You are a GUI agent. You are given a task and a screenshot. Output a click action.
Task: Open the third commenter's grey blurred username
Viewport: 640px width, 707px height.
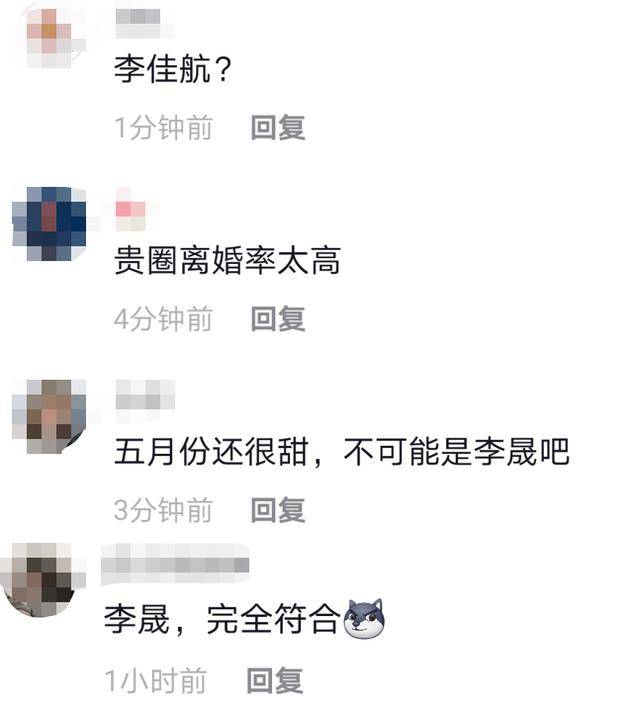(x=145, y=400)
